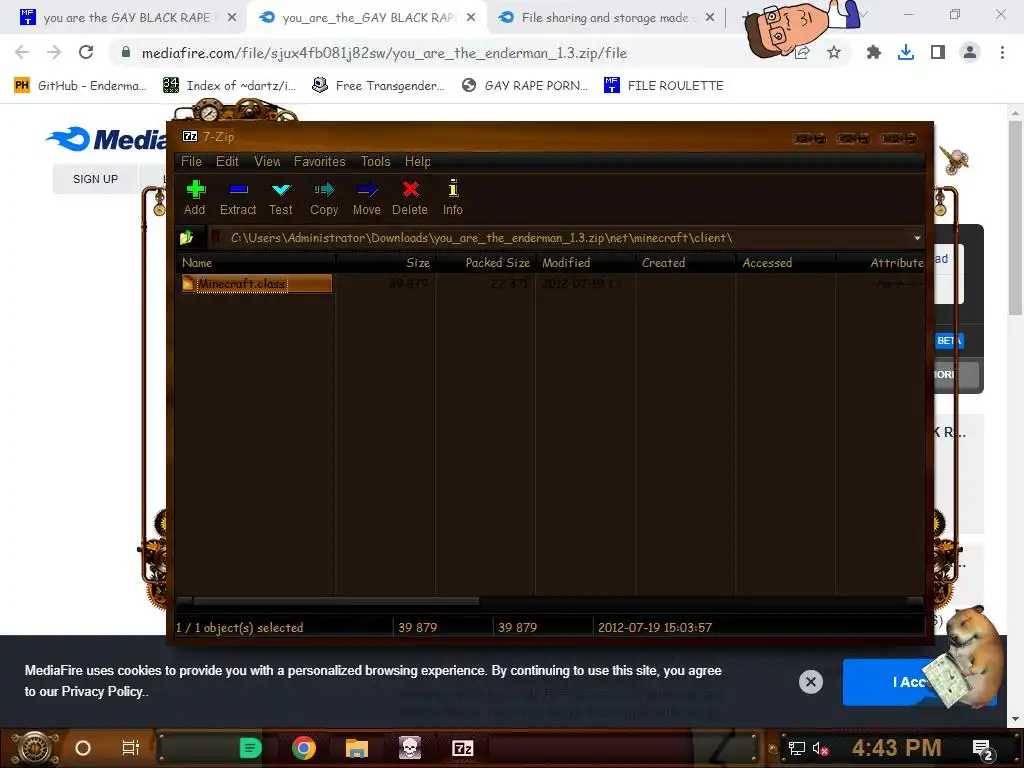1024x768 pixels.
Task: Open the Chrome extensions puzzle icon
Action: pos(873,53)
